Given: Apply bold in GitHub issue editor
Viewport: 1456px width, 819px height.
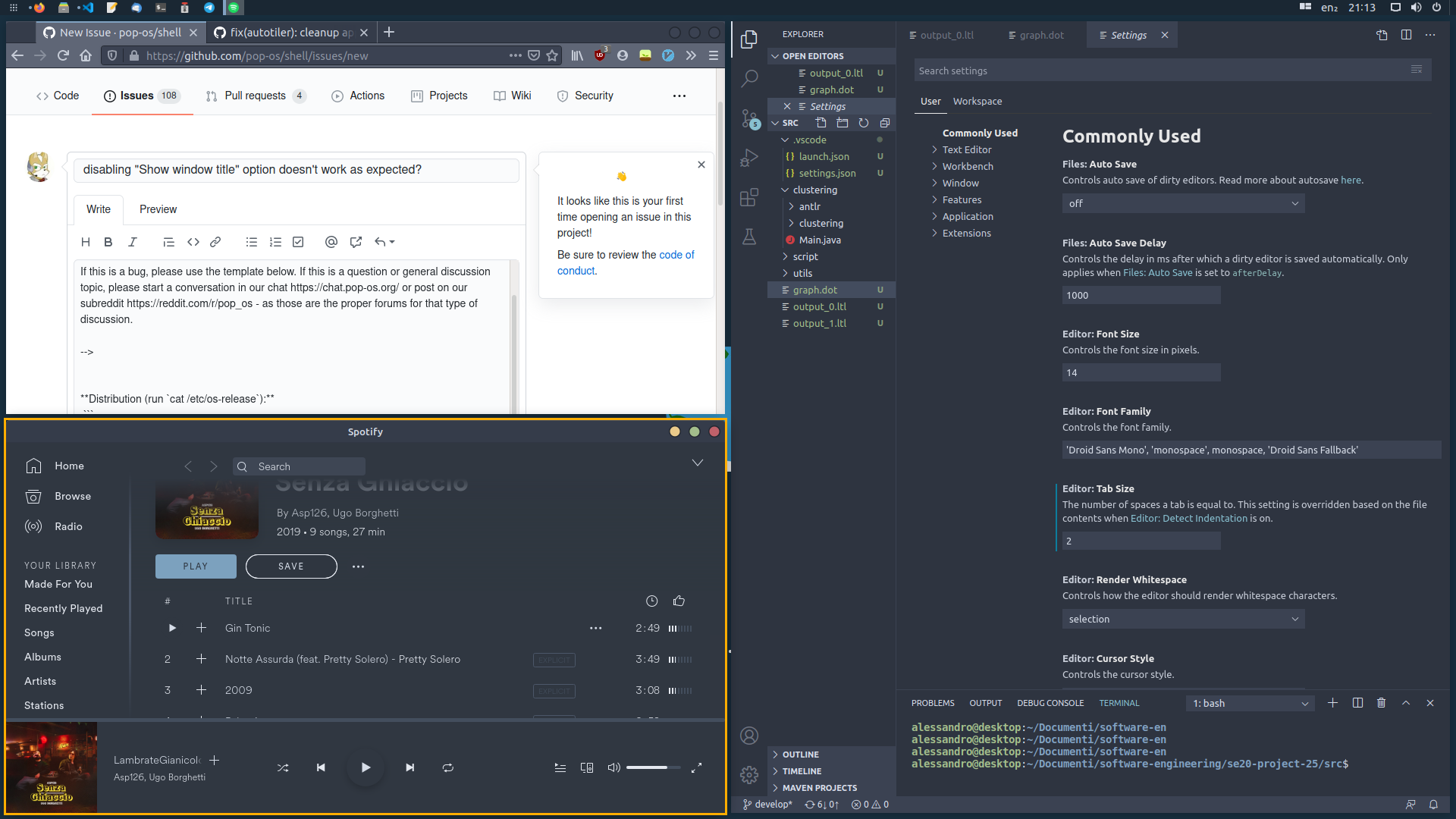Looking at the screenshot, I should 108,242.
